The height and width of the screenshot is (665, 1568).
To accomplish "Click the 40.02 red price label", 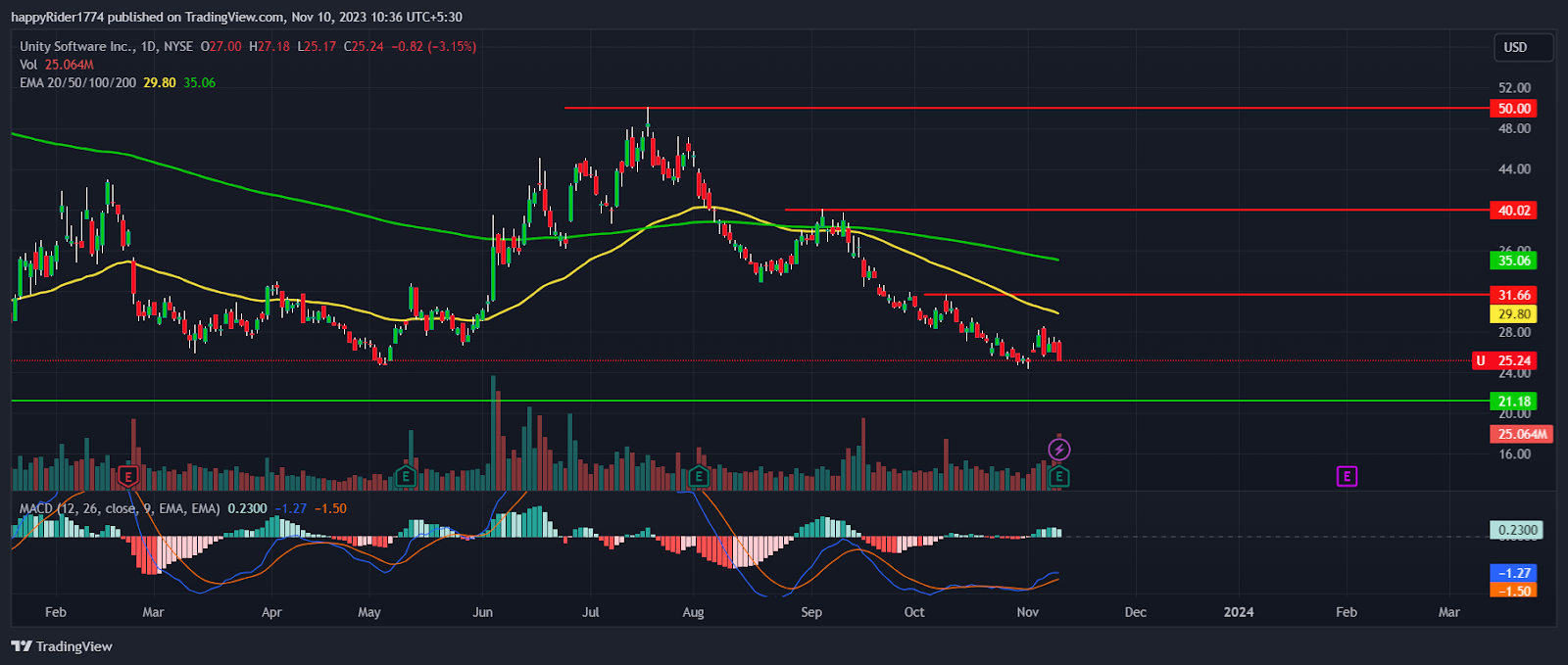I will click(1513, 211).
